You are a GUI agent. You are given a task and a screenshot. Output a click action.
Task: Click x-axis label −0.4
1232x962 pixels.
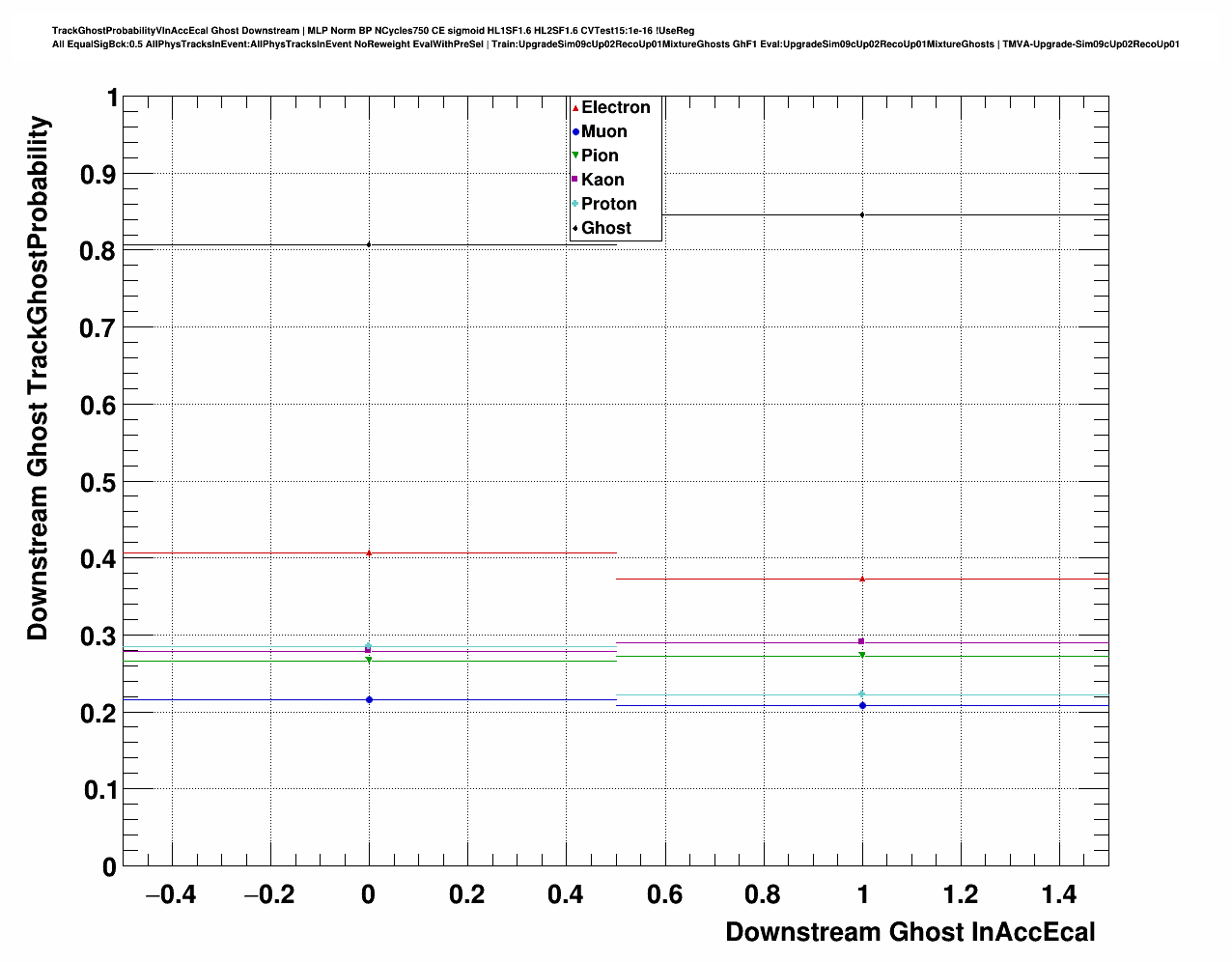[170, 895]
